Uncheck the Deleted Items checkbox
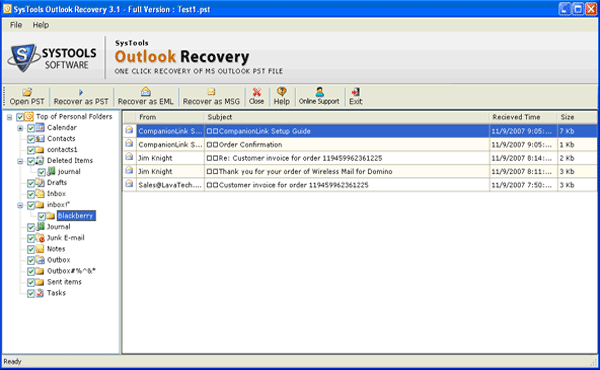 31,161
